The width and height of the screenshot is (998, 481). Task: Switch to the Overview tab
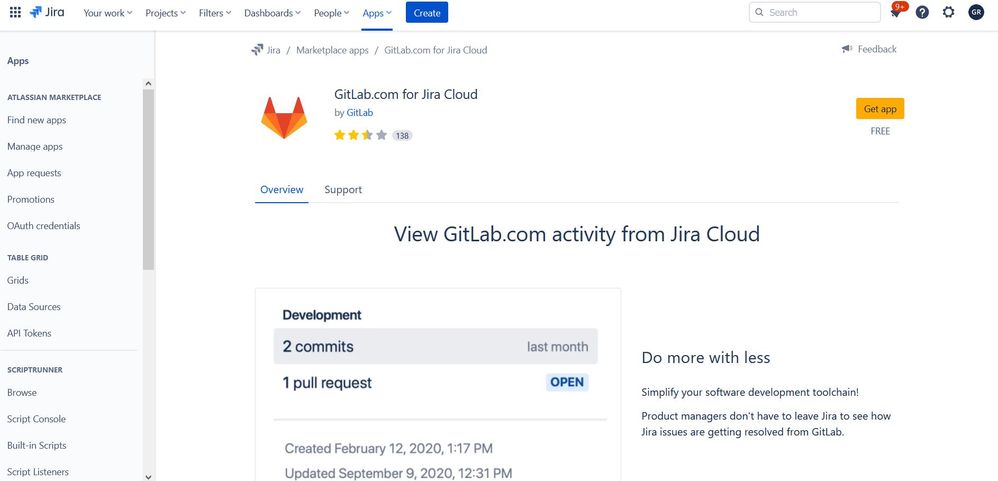(282, 190)
